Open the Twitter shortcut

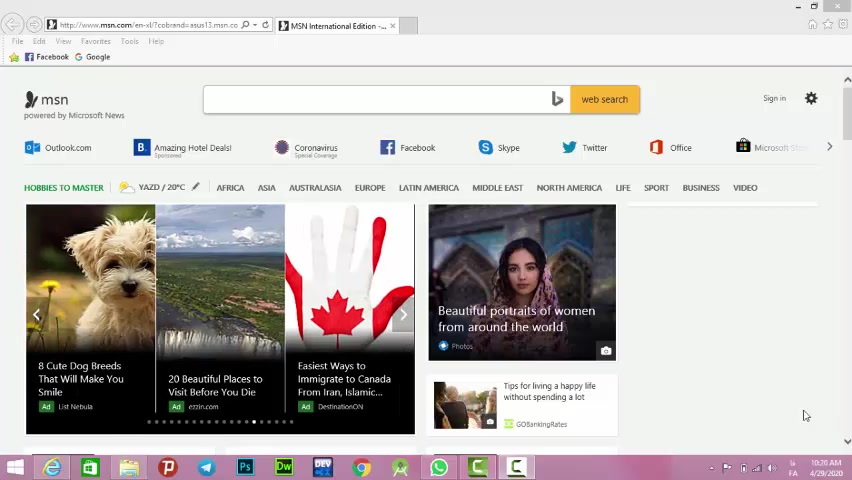[x=584, y=148]
